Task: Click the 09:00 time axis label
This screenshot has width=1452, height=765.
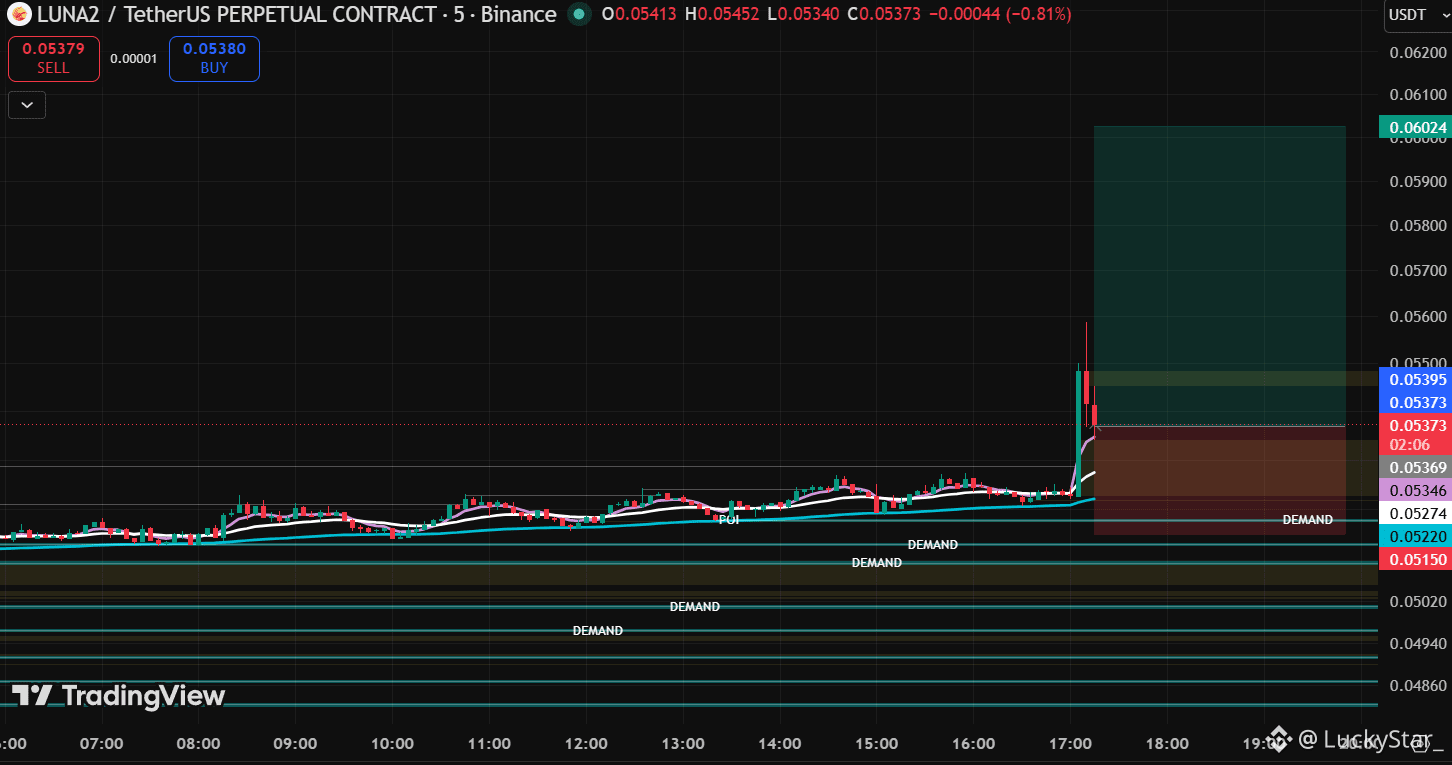Action: click(295, 743)
